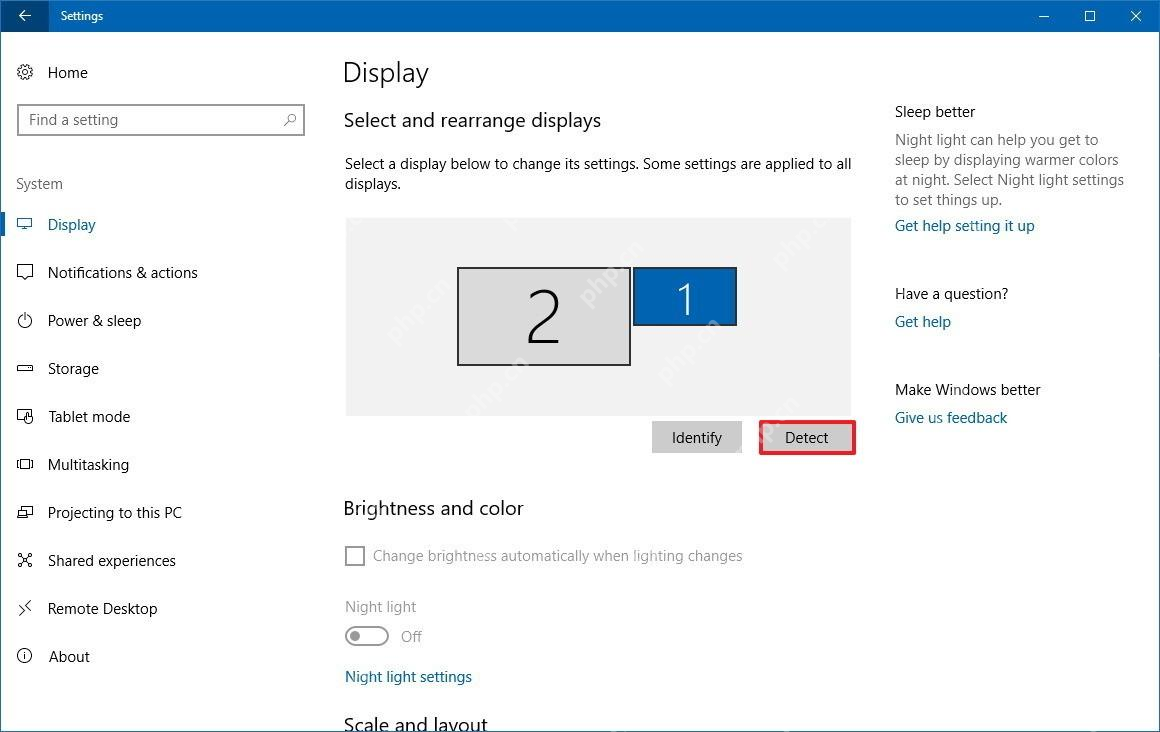Check Change brightness automatically checkbox
The width and height of the screenshot is (1160, 732).
point(355,556)
